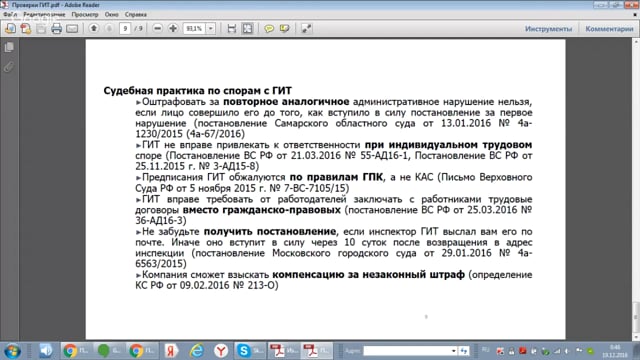This screenshot has width=640, height=360.
Task: Open Internet Explorer from taskbar
Action: click(x=196, y=351)
